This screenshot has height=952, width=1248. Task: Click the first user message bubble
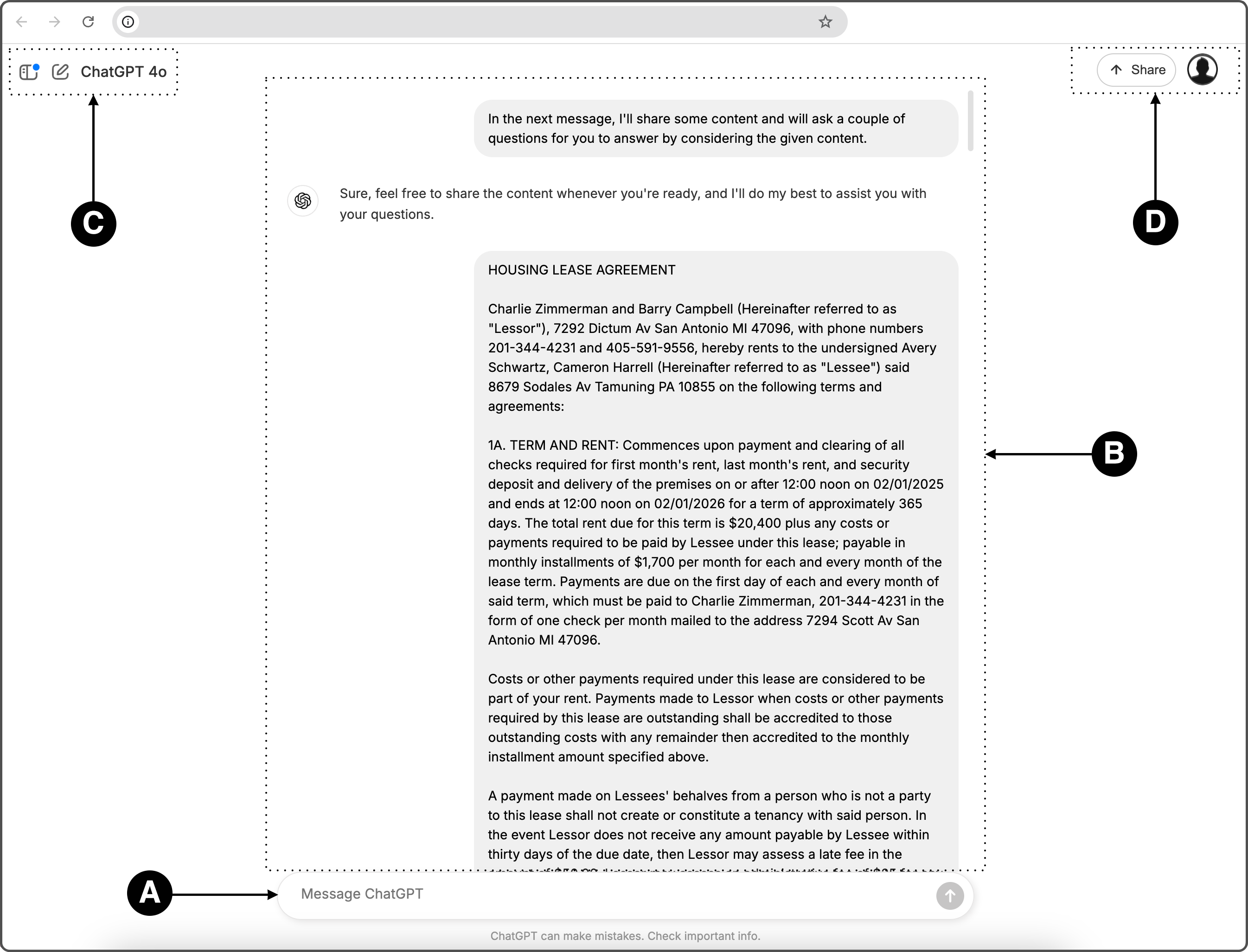click(x=715, y=128)
